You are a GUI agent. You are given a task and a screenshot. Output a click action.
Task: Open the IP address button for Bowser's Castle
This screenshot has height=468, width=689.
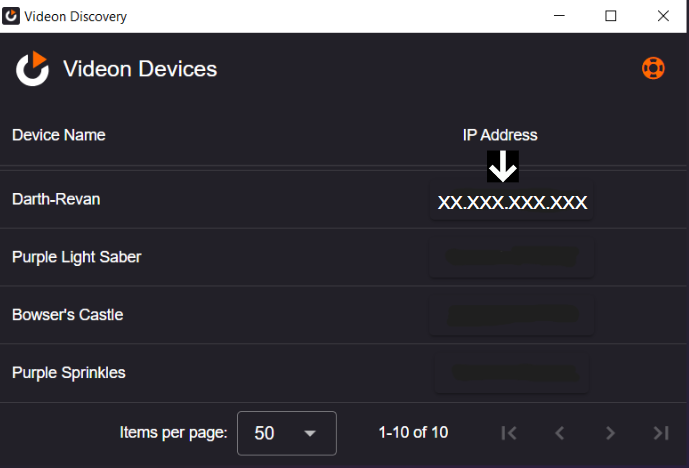pos(511,315)
